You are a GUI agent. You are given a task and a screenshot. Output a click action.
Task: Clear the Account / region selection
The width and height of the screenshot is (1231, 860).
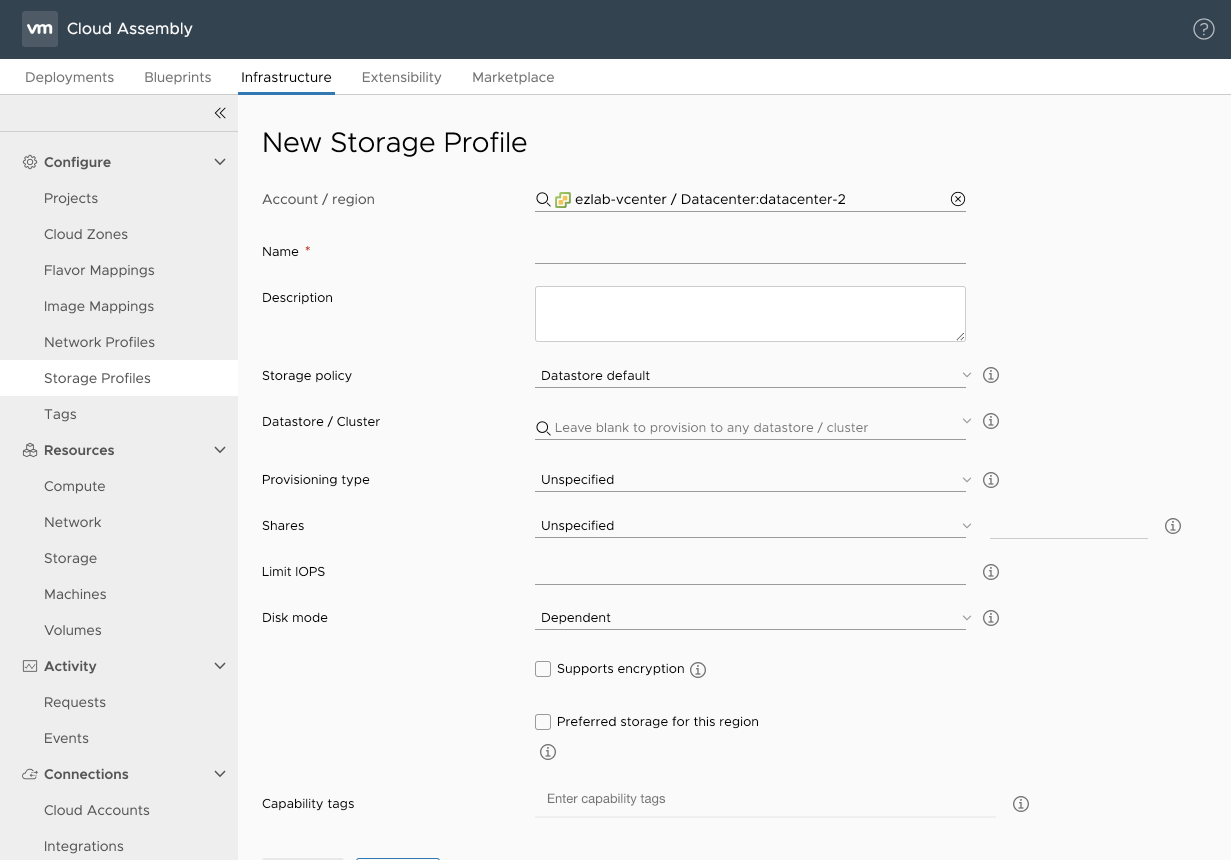pyautogui.click(x=957, y=199)
